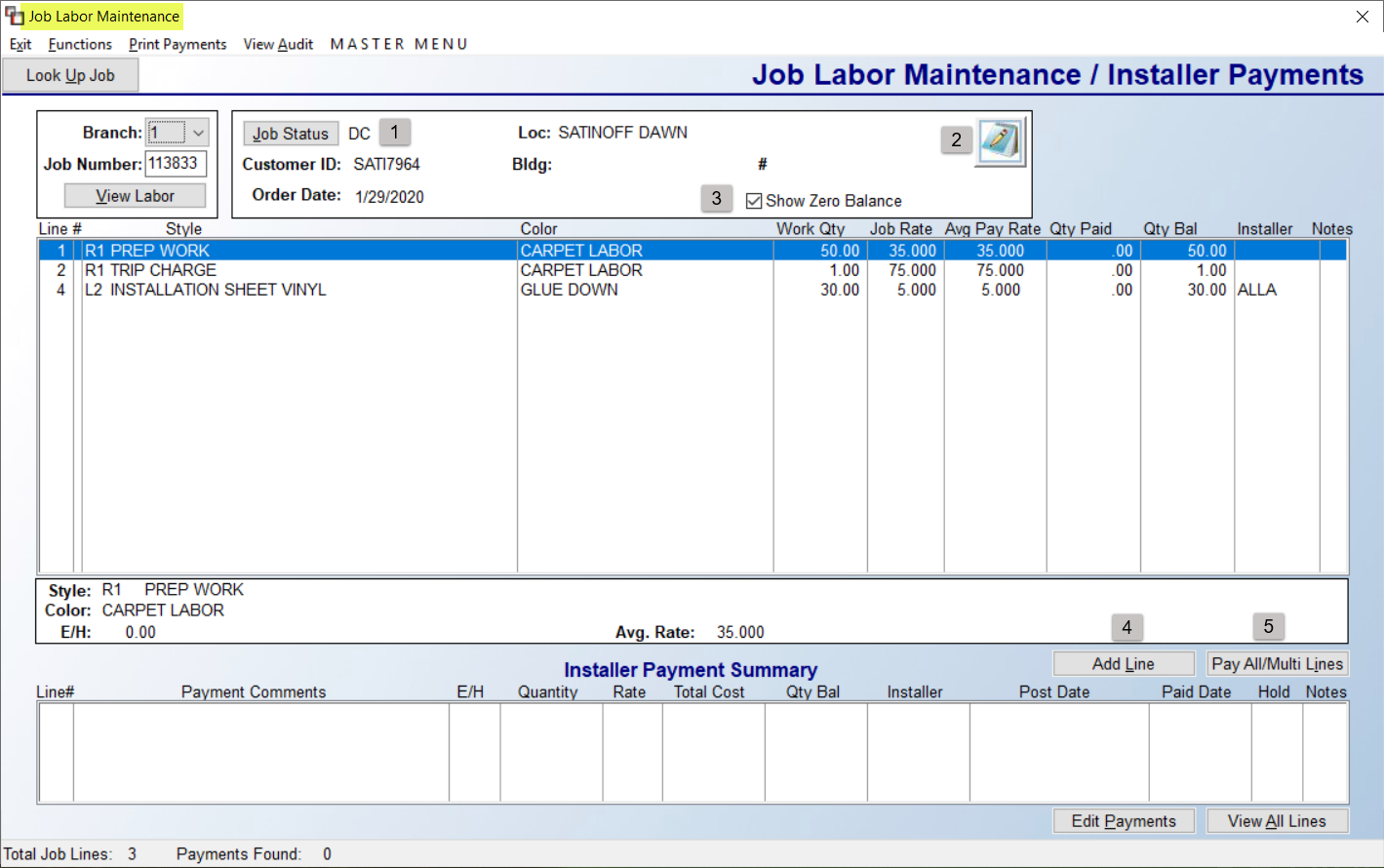Viewport: 1384px width, 868px height.
Task: Click inside the Job Number field
Action: [176, 163]
